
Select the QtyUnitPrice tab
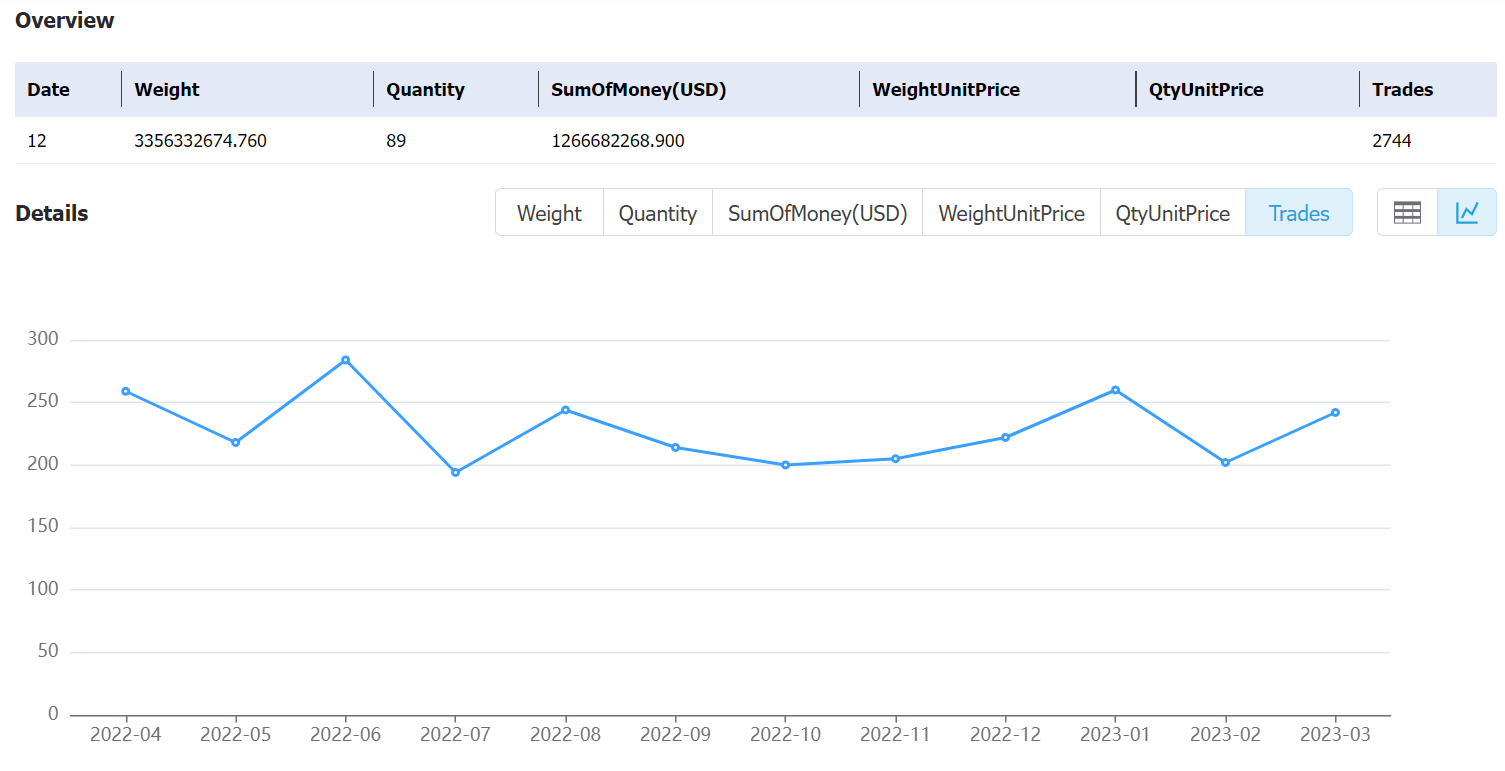(1173, 213)
